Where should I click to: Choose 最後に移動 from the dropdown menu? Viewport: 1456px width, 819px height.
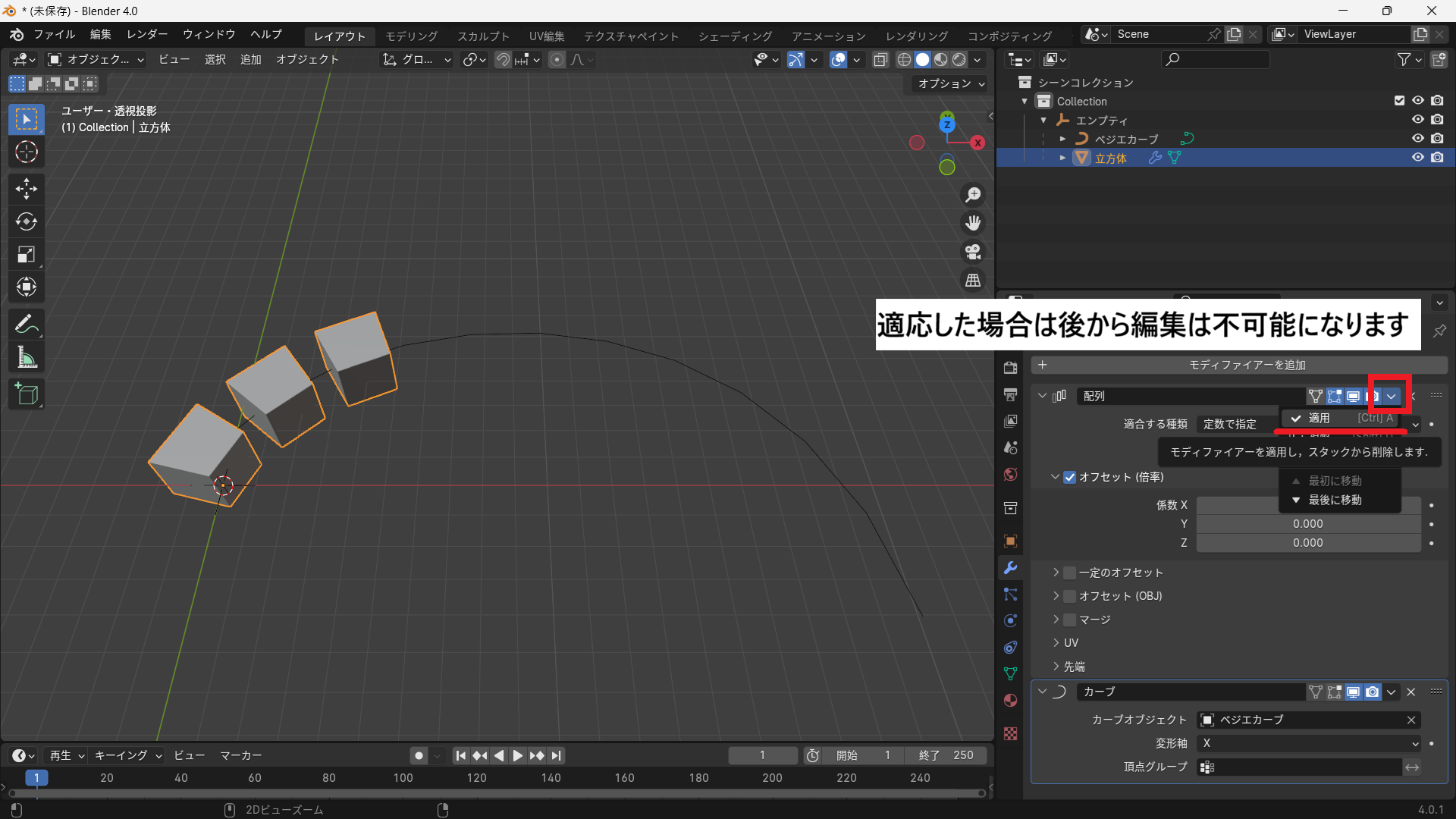point(1335,500)
